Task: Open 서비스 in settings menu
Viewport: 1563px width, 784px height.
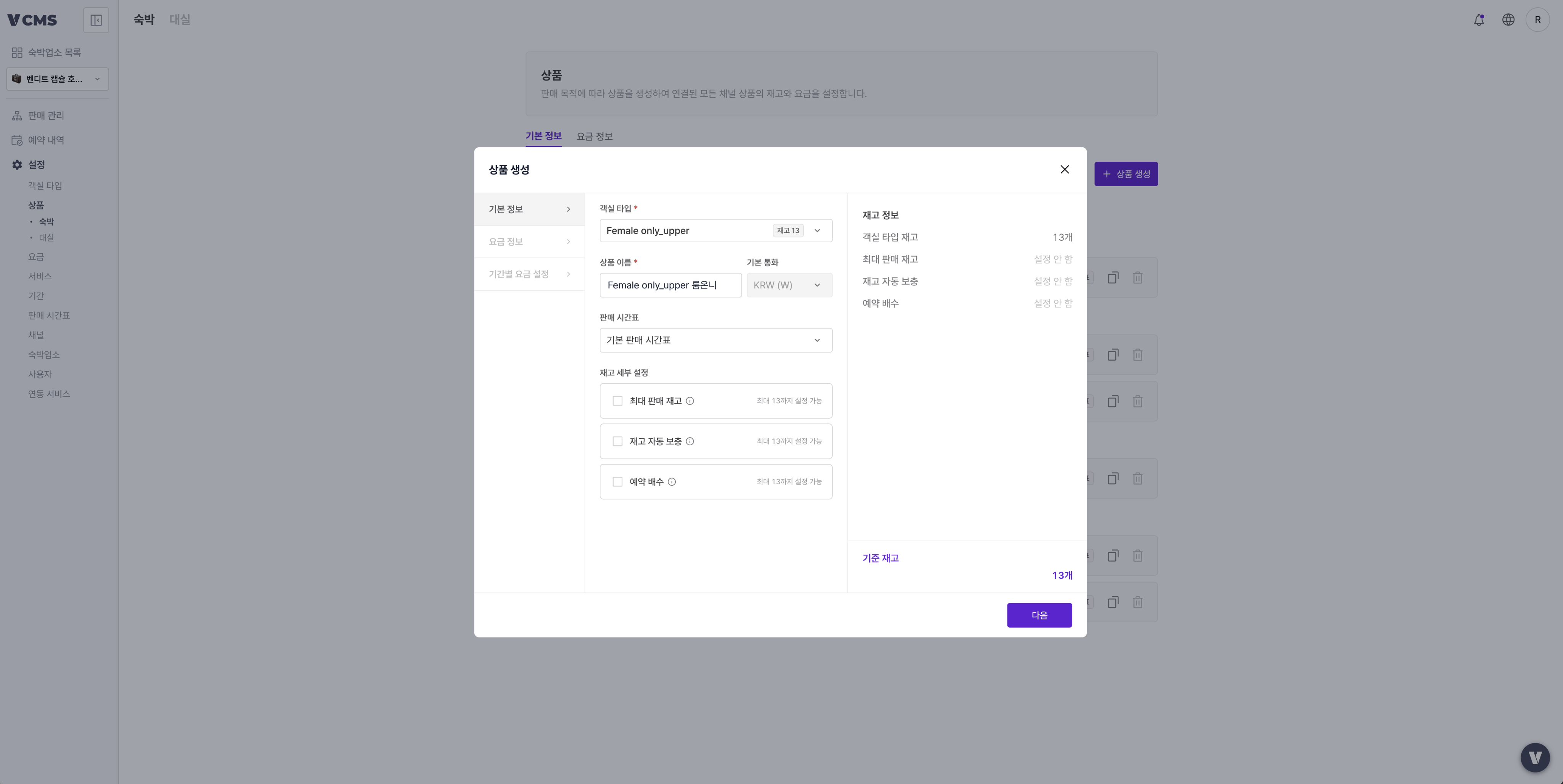Action: (x=40, y=276)
